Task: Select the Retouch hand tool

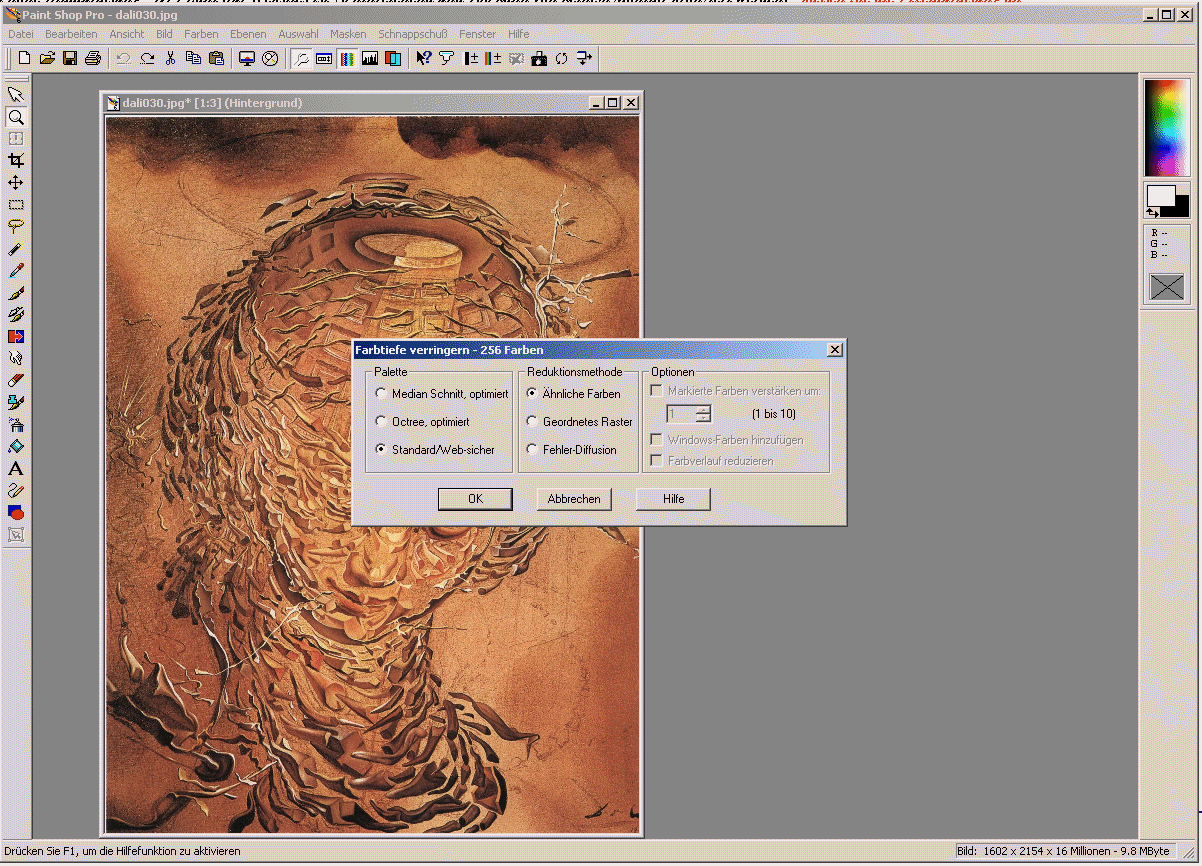Action: tap(16, 359)
